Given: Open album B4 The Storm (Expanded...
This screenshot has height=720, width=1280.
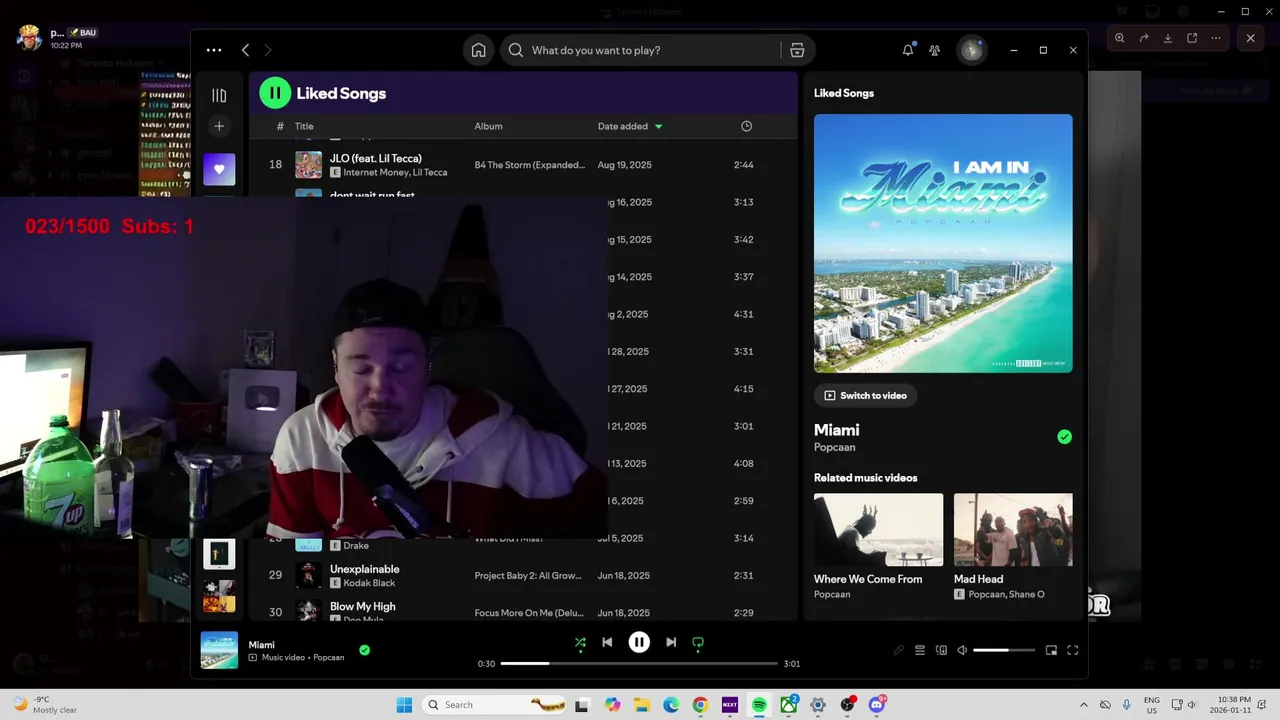Looking at the screenshot, I should click(x=530, y=165).
